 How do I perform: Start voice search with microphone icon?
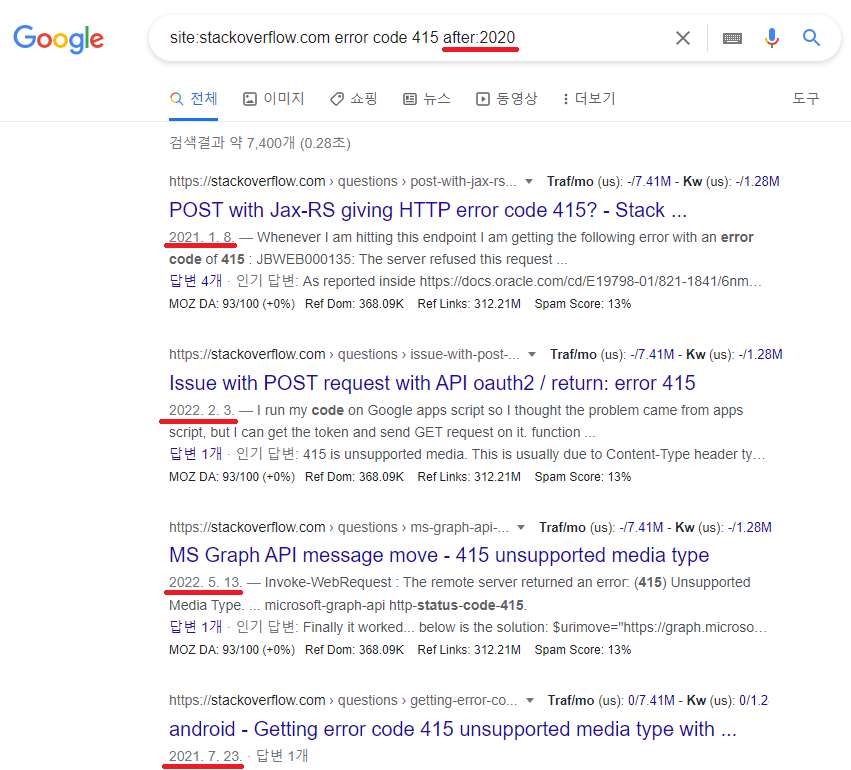pos(772,38)
